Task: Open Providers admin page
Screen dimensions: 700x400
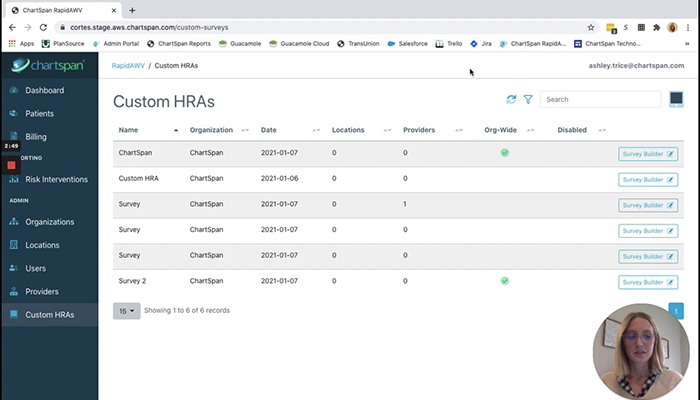Action: tap(42, 292)
